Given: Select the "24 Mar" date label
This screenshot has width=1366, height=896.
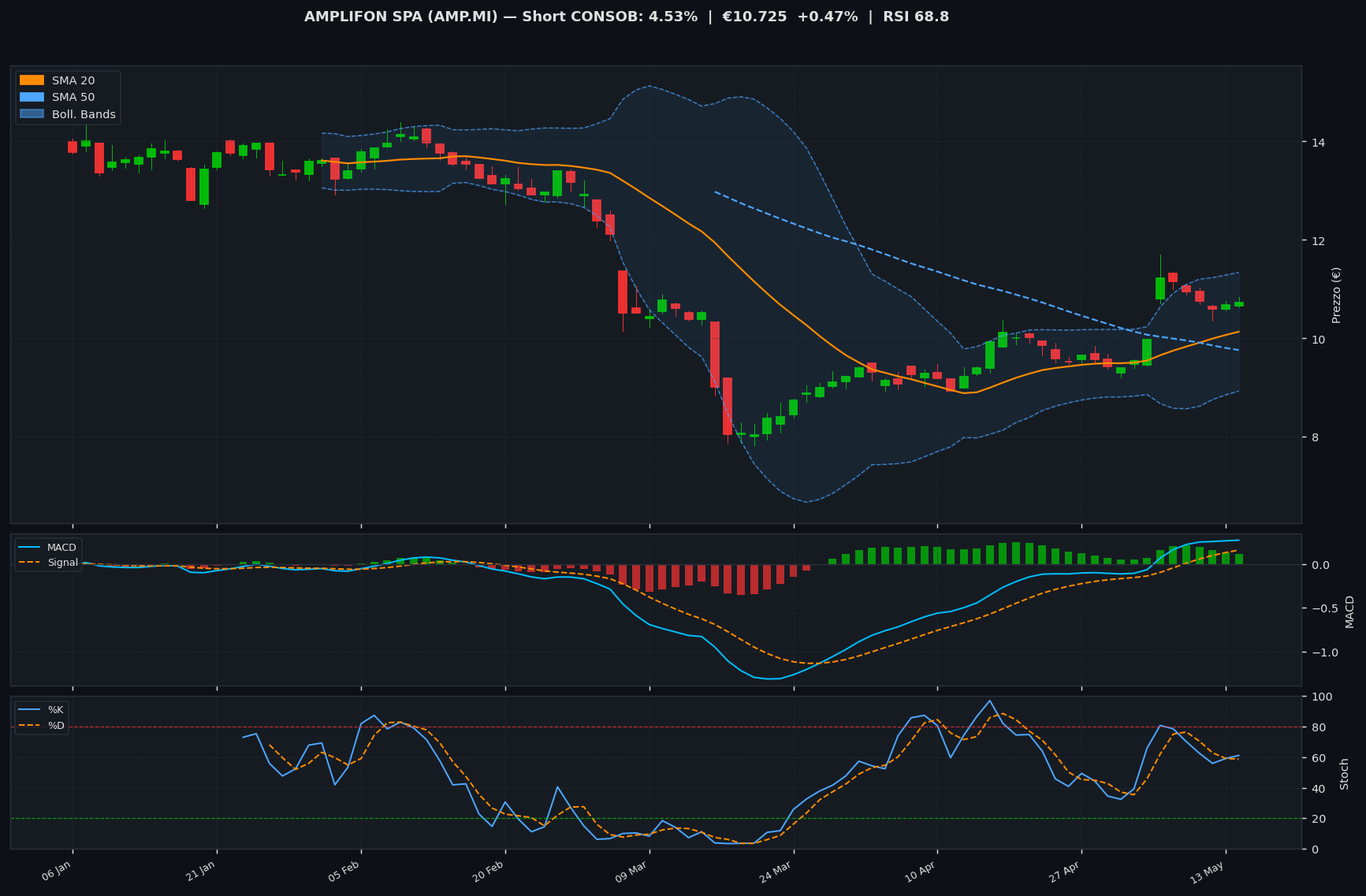Looking at the screenshot, I should (776, 872).
